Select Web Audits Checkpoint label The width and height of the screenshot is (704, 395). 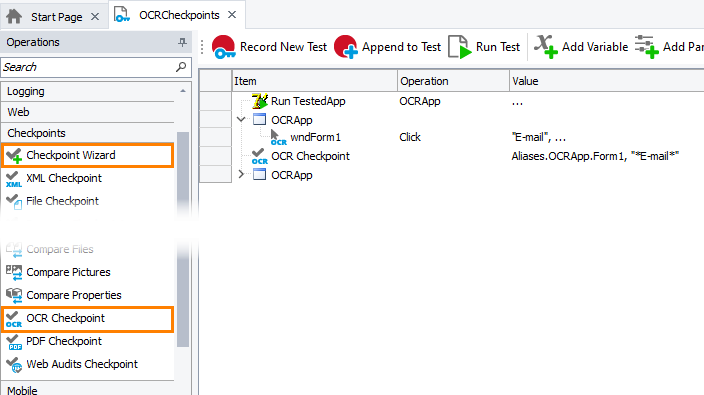pos(82,364)
